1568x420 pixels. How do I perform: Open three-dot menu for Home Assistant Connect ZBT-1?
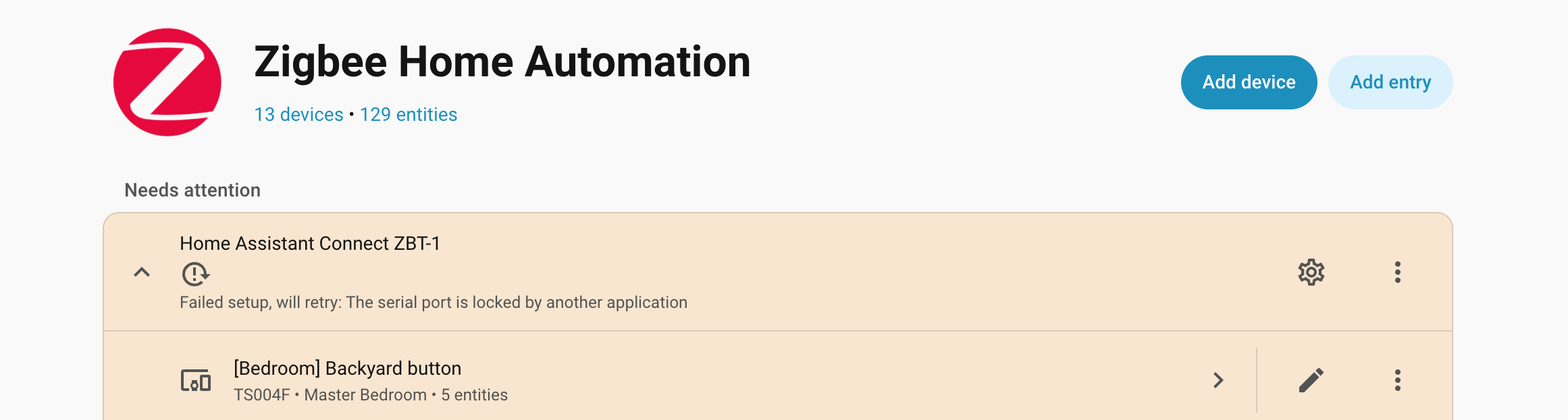(1397, 273)
